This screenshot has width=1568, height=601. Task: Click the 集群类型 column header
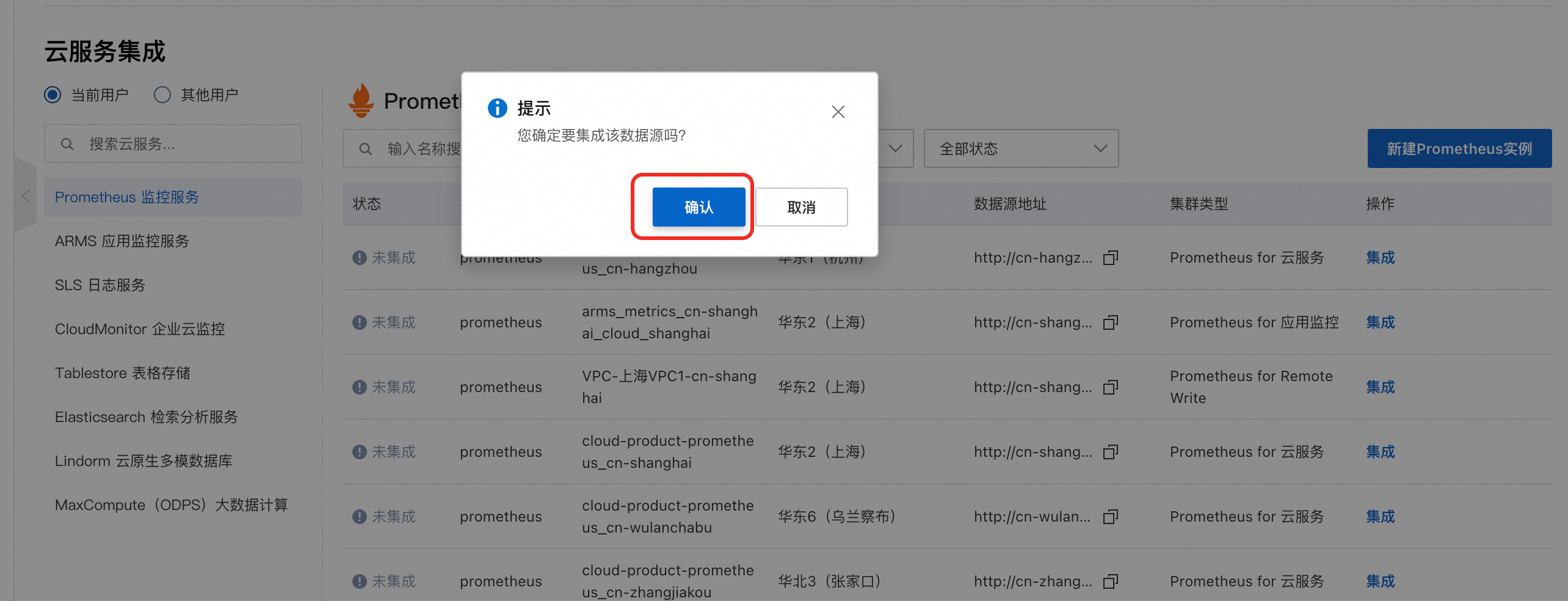(x=1199, y=204)
